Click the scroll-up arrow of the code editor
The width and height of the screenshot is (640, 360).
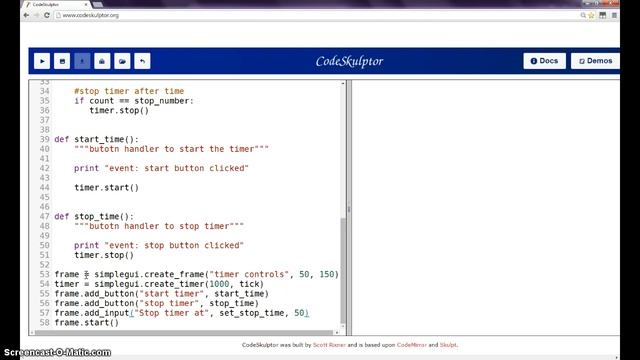point(343,83)
